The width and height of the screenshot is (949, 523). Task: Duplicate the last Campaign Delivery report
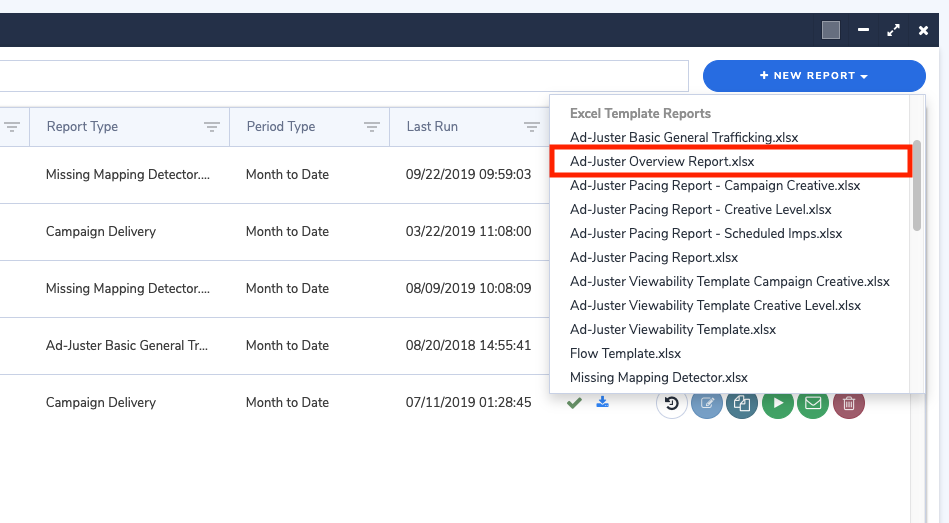[742, 403]
